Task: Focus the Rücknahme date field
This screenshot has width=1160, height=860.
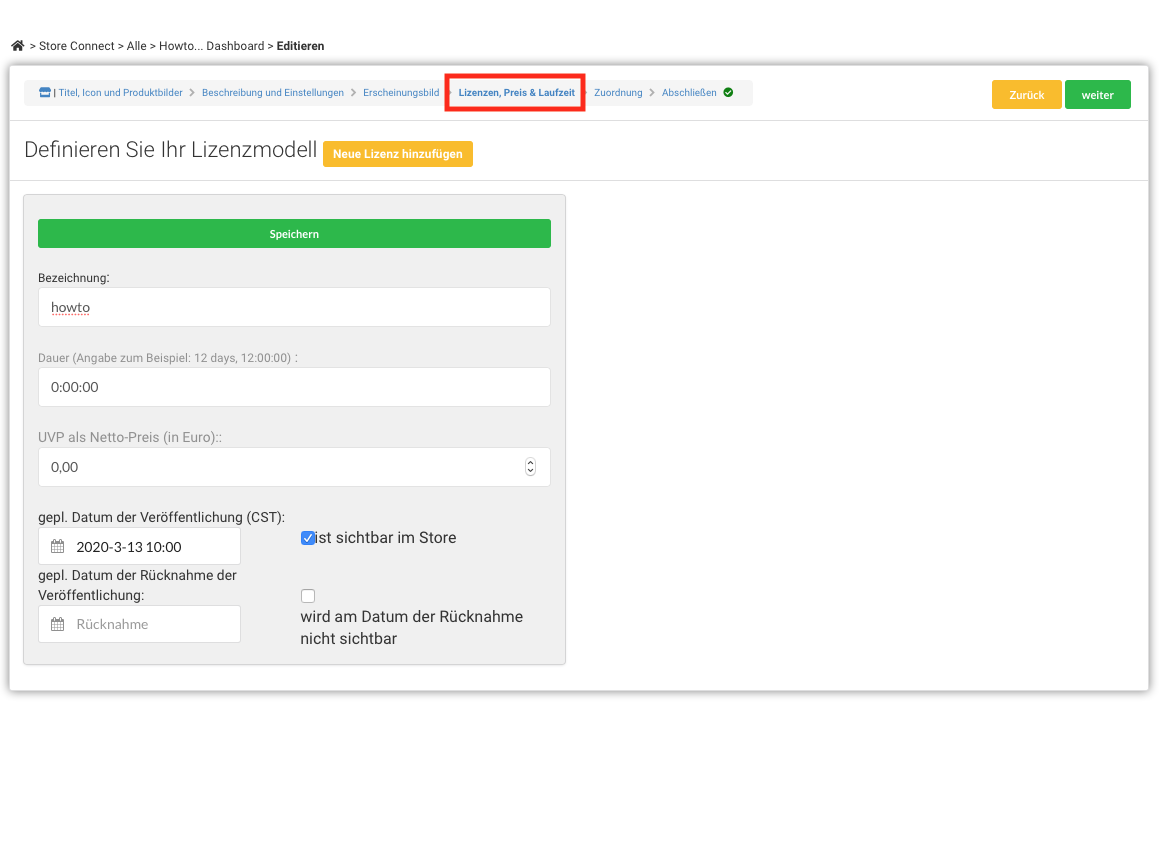Action: pos(140,625)
